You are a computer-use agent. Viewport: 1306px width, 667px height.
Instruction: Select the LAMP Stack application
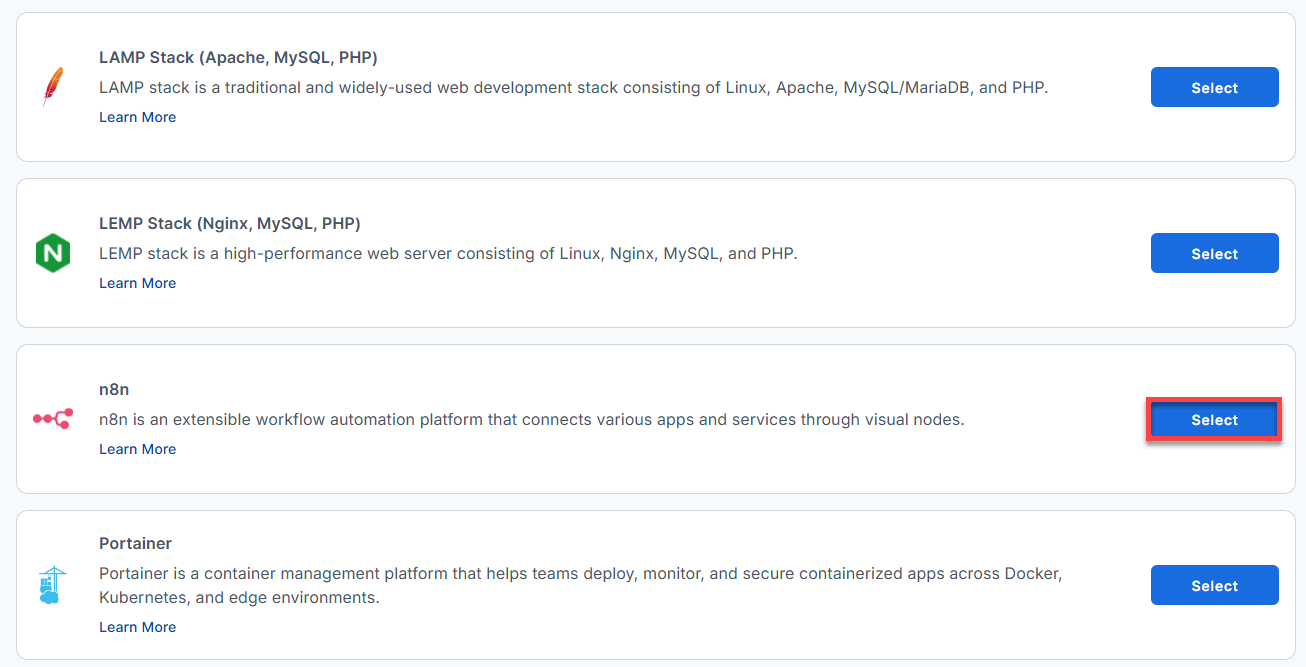point(1214,87)
